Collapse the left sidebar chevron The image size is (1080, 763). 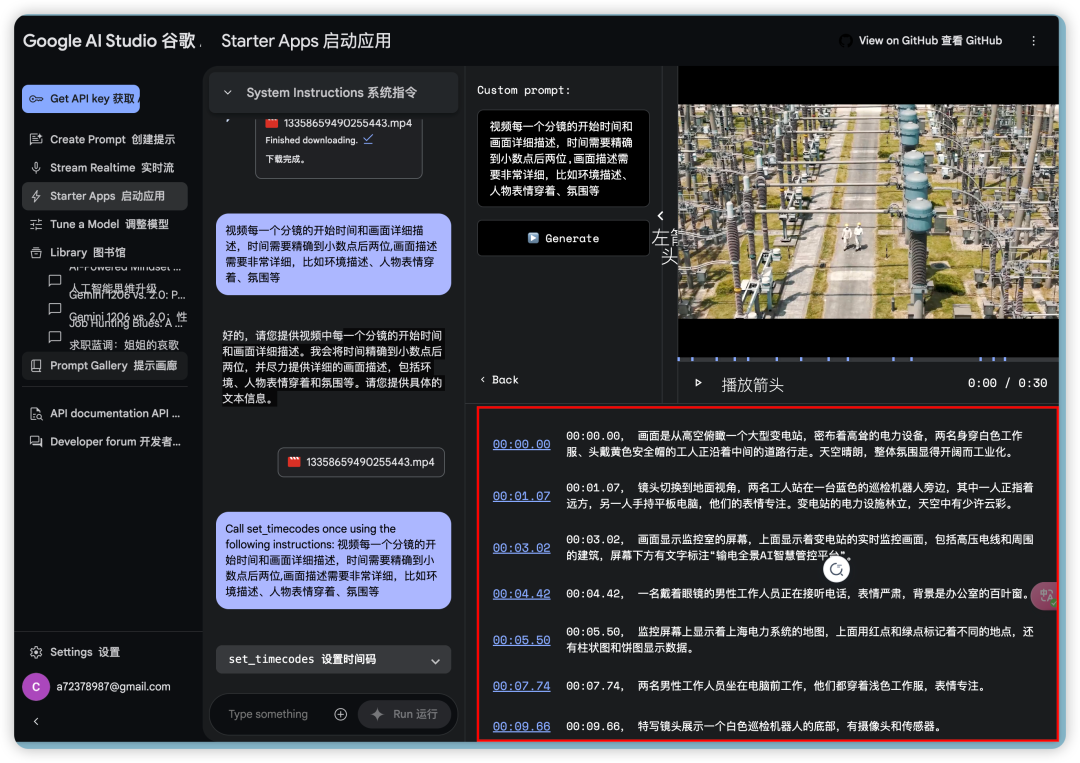tap(36, 721)
